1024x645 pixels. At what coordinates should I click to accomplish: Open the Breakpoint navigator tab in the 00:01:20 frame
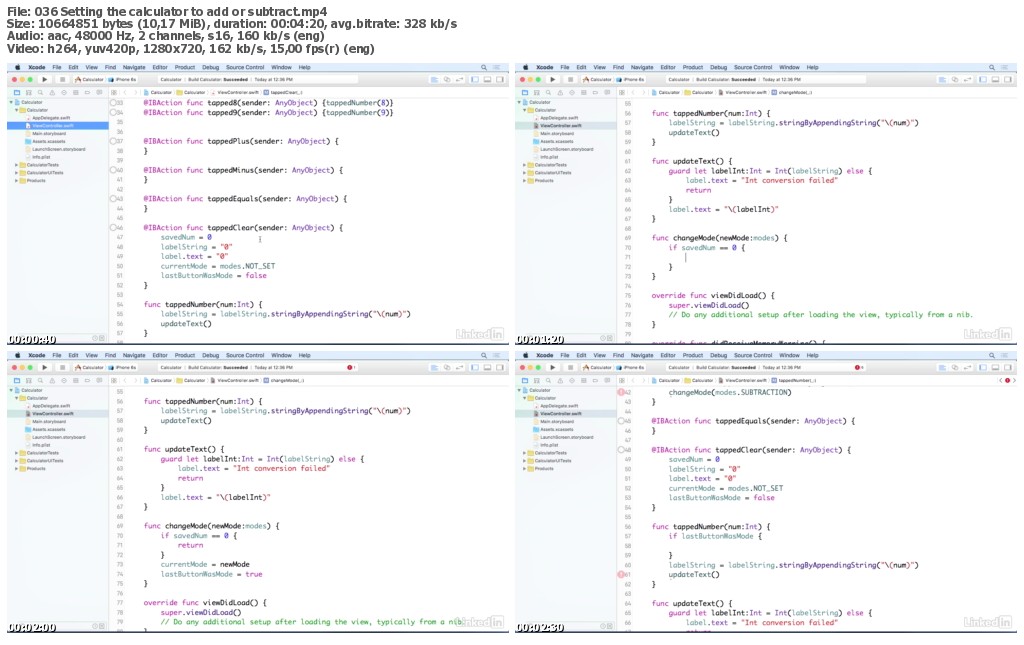point(595,93)
